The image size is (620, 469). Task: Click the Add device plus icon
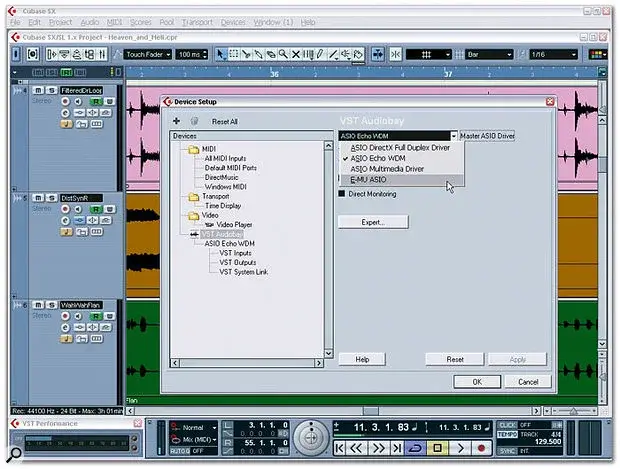(177, 121)
